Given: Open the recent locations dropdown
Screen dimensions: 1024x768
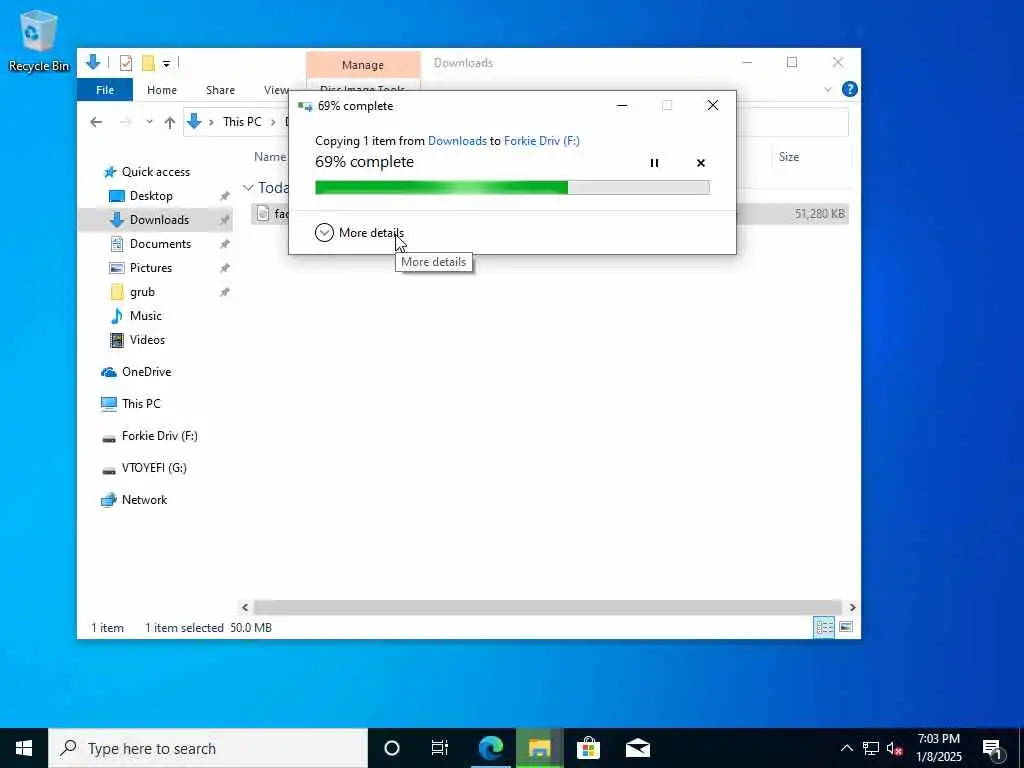Looking at the screenshot, I should click(150, 122).
